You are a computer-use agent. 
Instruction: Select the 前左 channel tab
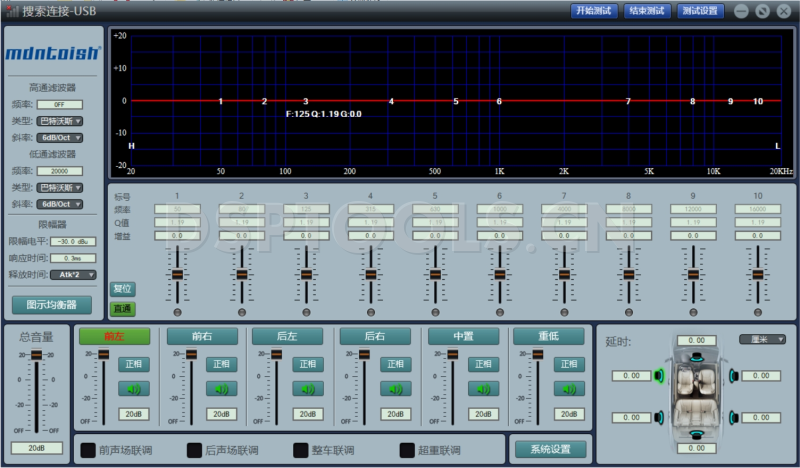click(114, 337)
